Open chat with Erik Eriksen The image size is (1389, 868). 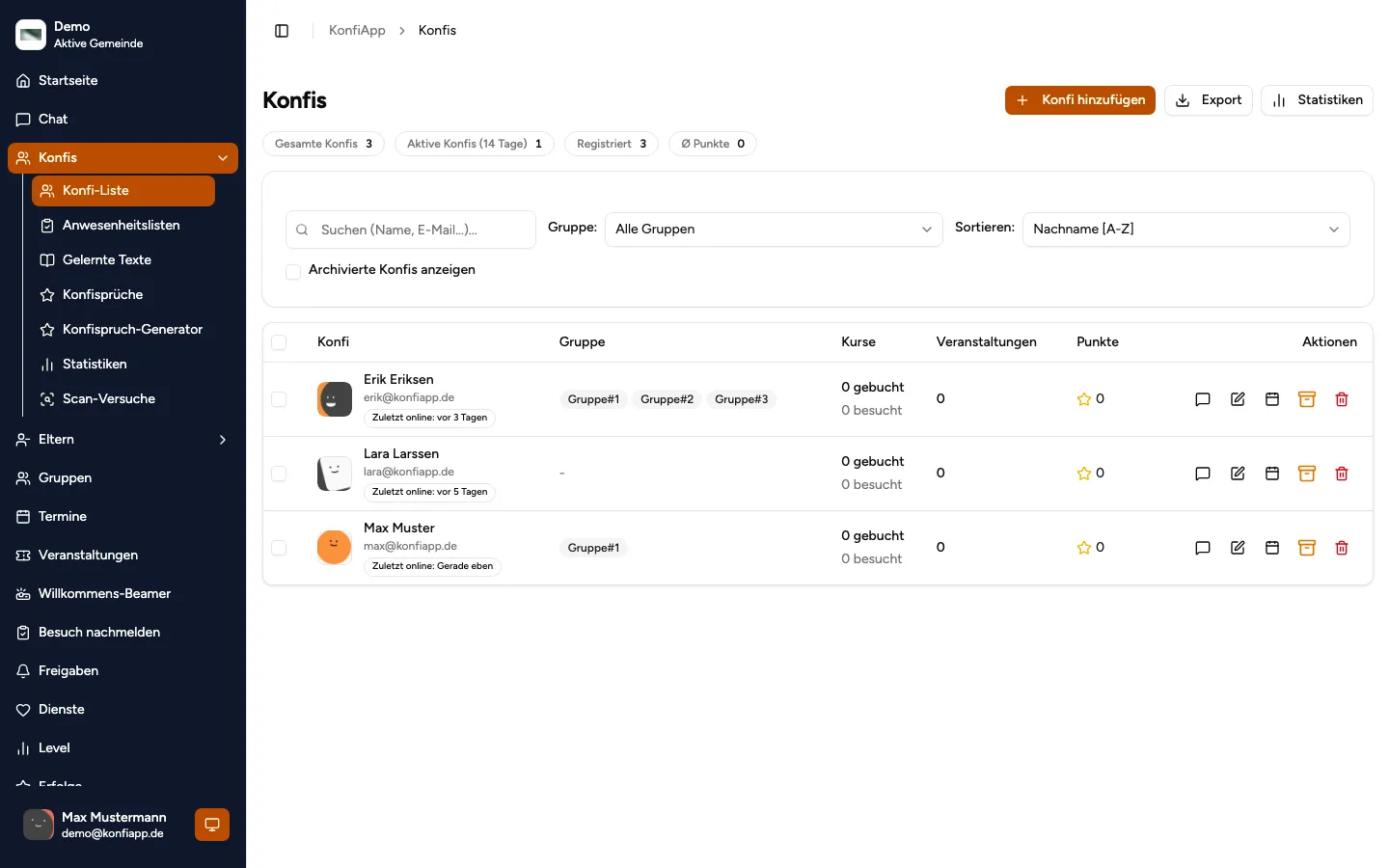(x=1203, y=399)
